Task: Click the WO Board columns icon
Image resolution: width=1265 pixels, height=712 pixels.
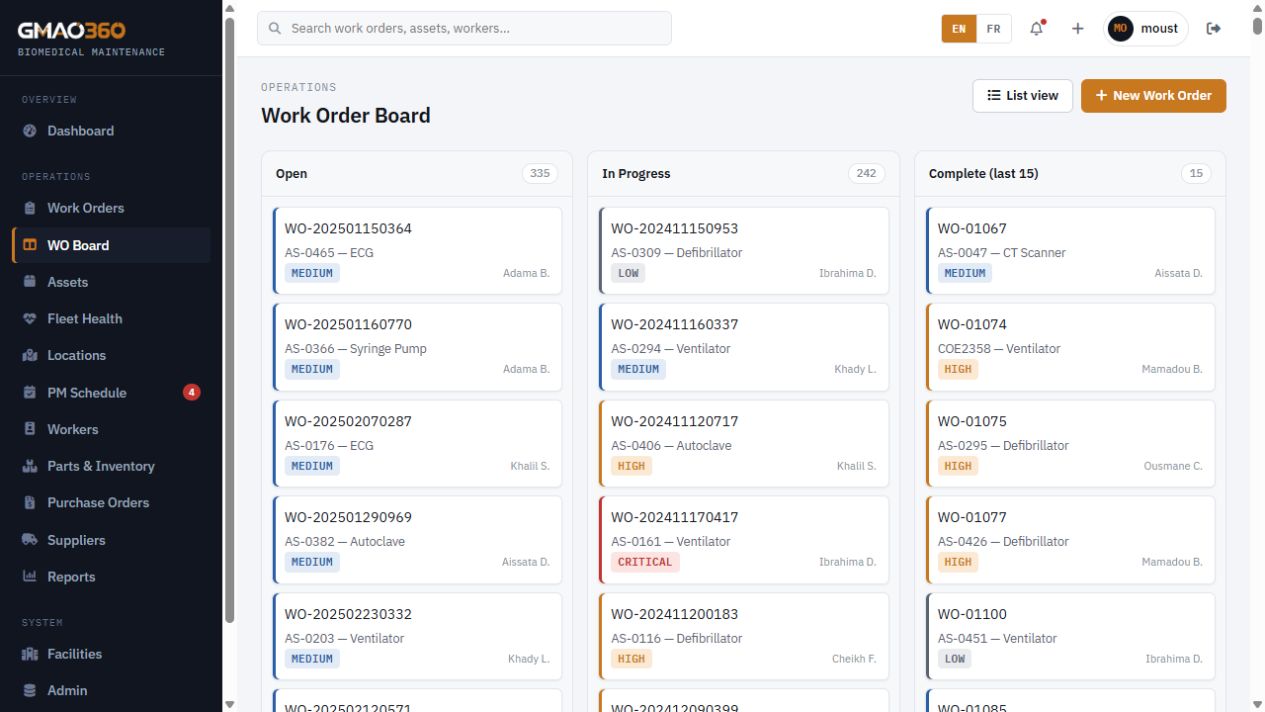Action: tap(29, 245)
